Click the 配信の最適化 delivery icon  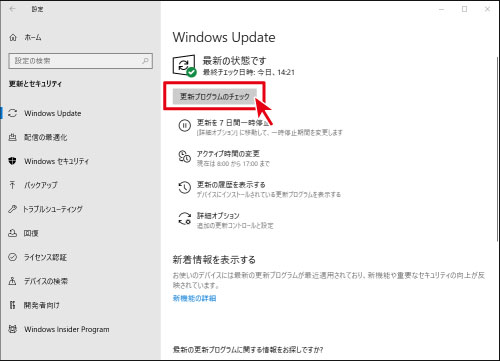(13, 137)
